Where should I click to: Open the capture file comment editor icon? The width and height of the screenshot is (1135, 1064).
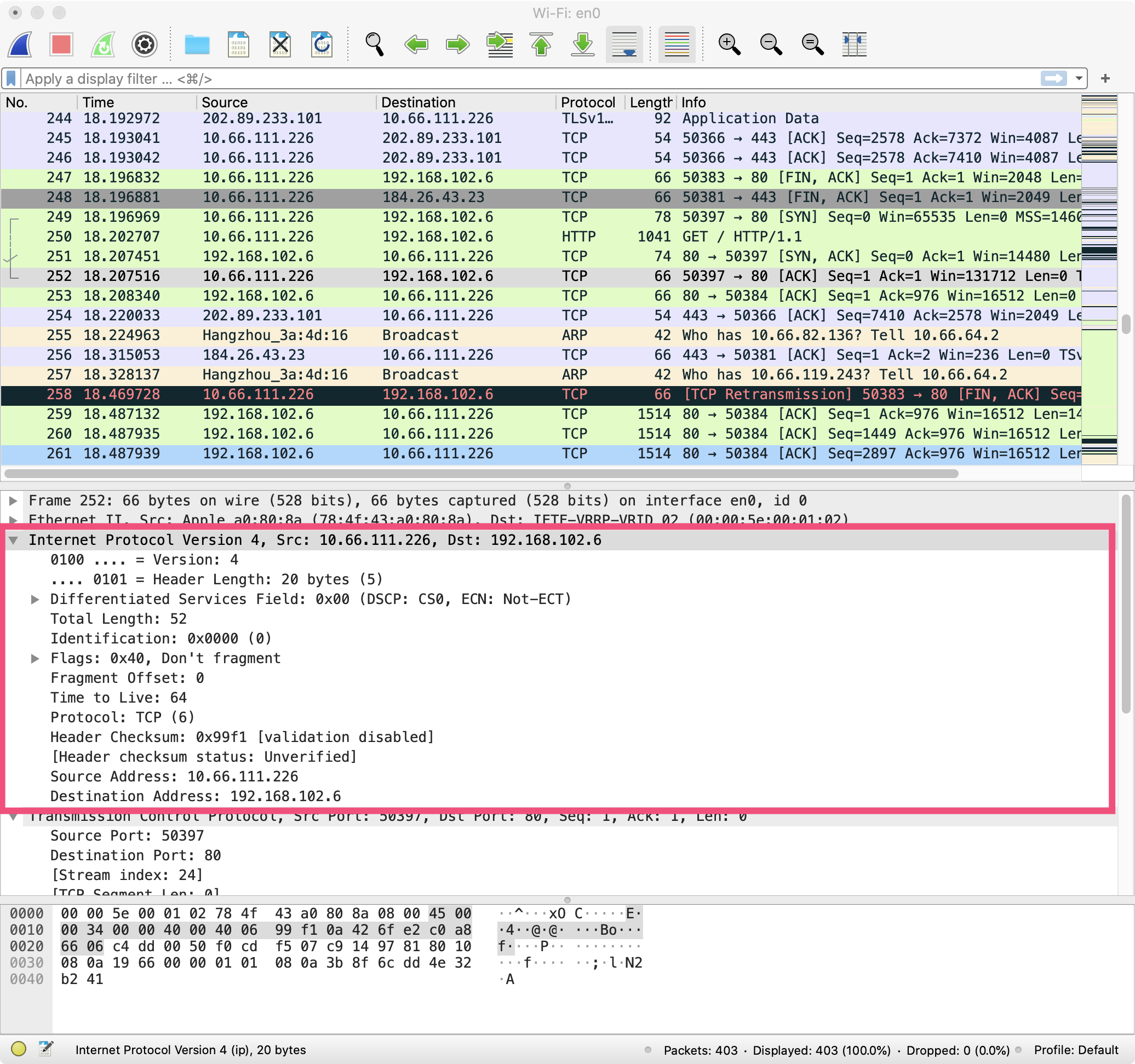(x=45, y=1049)
